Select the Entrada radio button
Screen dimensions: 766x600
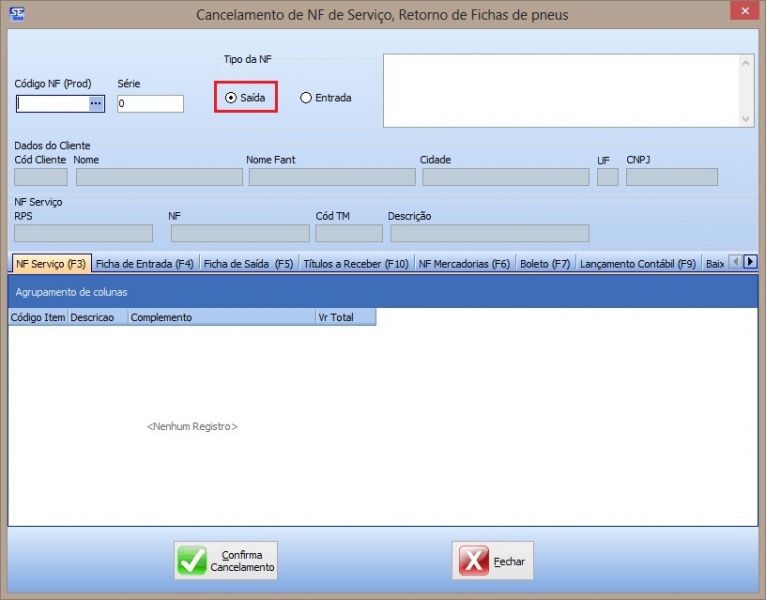click(x=306, y=98)
